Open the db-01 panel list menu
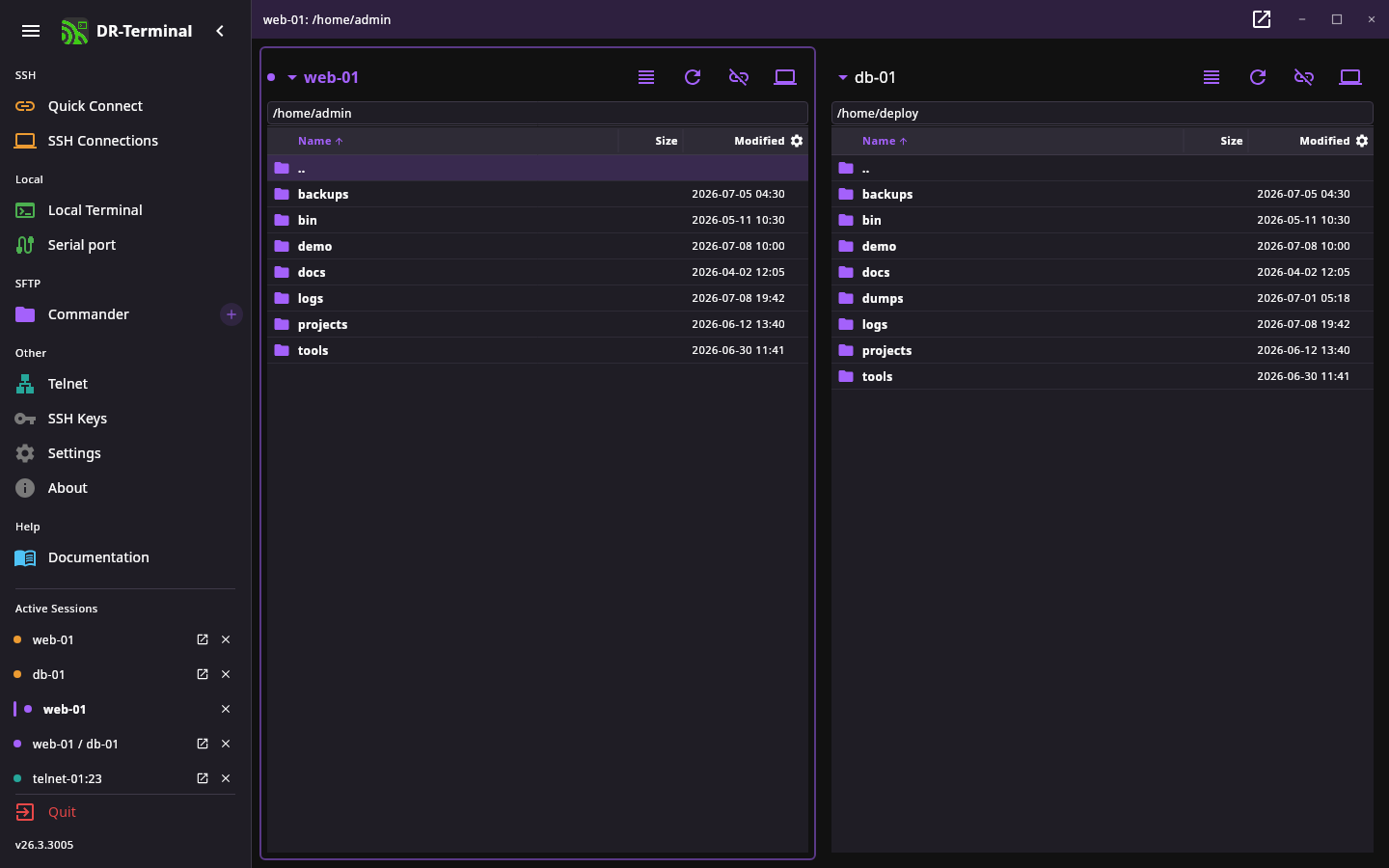The width and height of the screenshot is (1389, 868). tap(1212, 77)
